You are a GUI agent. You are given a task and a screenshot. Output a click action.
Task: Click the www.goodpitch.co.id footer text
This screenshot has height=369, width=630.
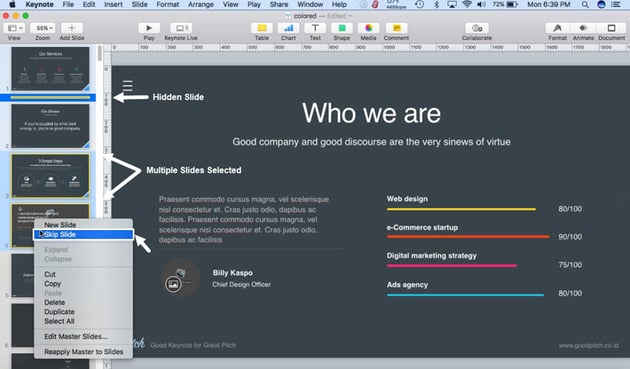point(588,346)
